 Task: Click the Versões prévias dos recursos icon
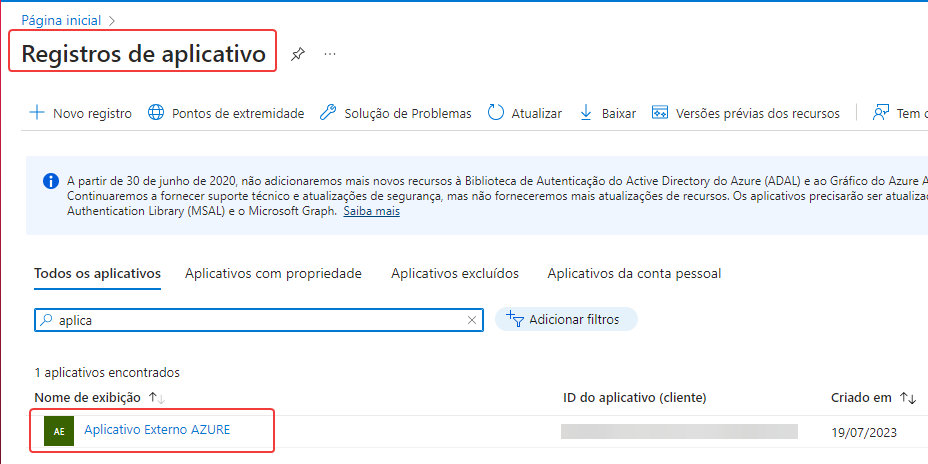660,112
